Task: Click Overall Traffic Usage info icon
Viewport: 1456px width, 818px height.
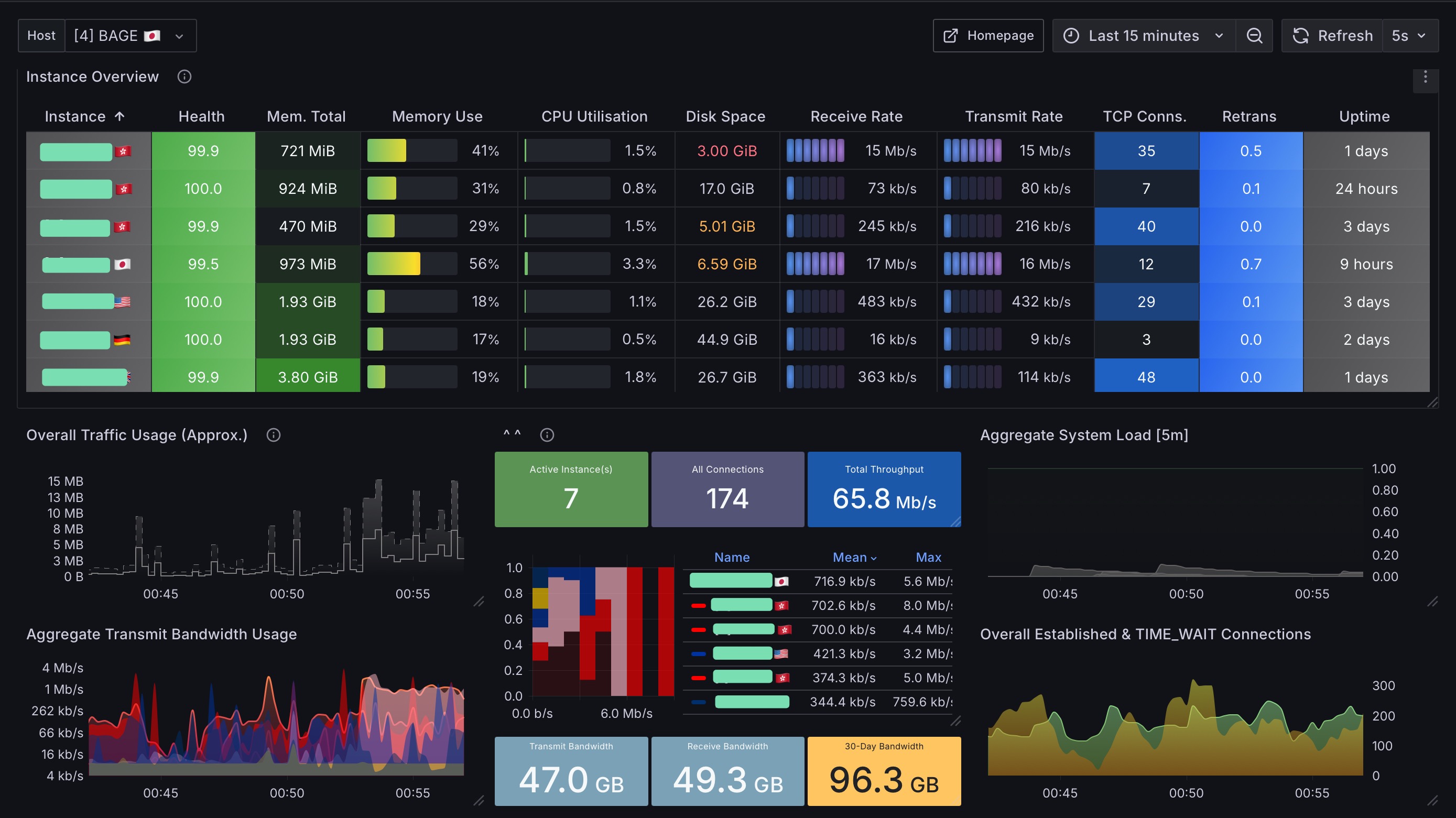Action: click(x=274, y=435)
